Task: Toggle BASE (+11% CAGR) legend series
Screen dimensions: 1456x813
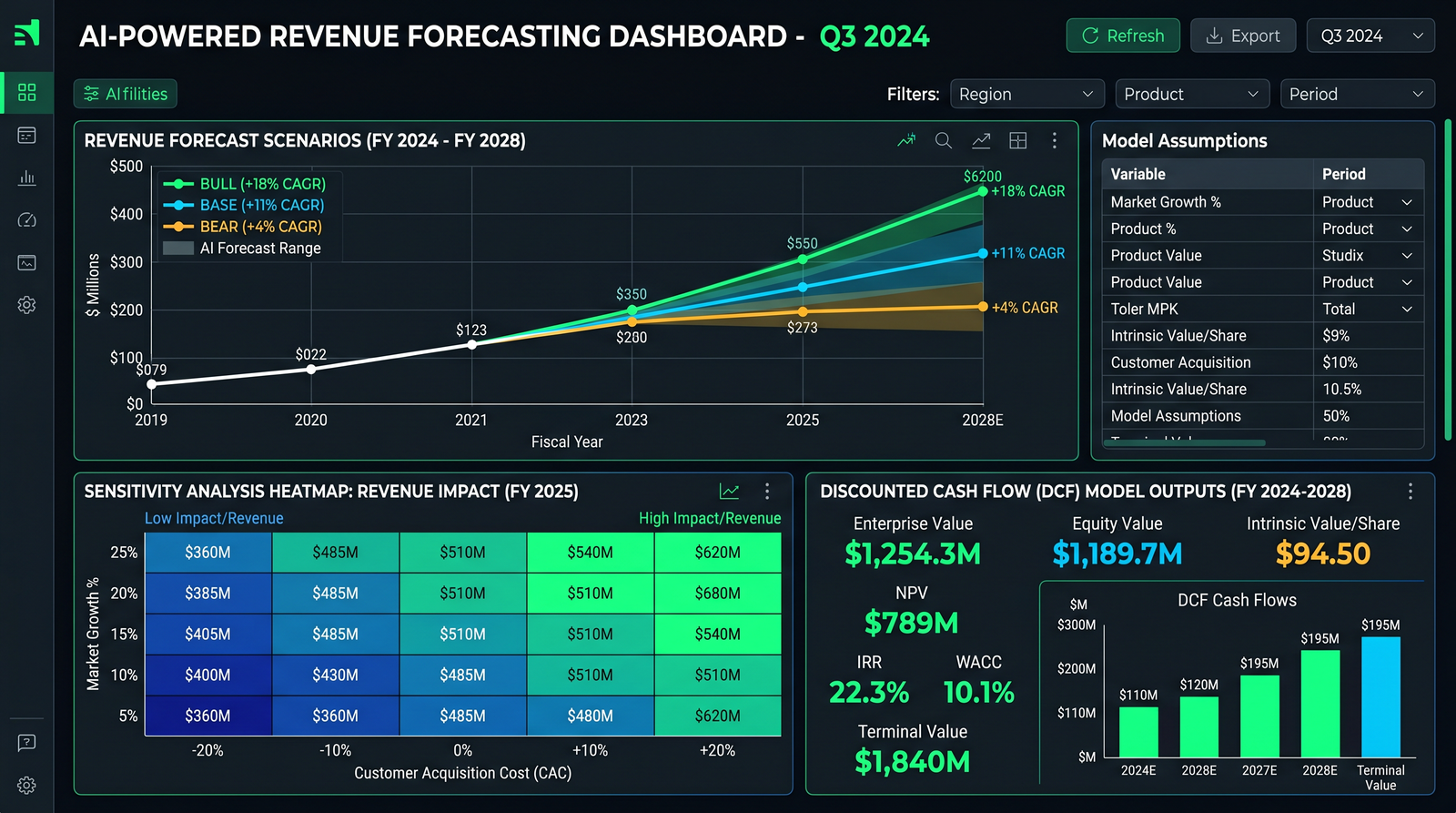Action: tap(243, 206)
